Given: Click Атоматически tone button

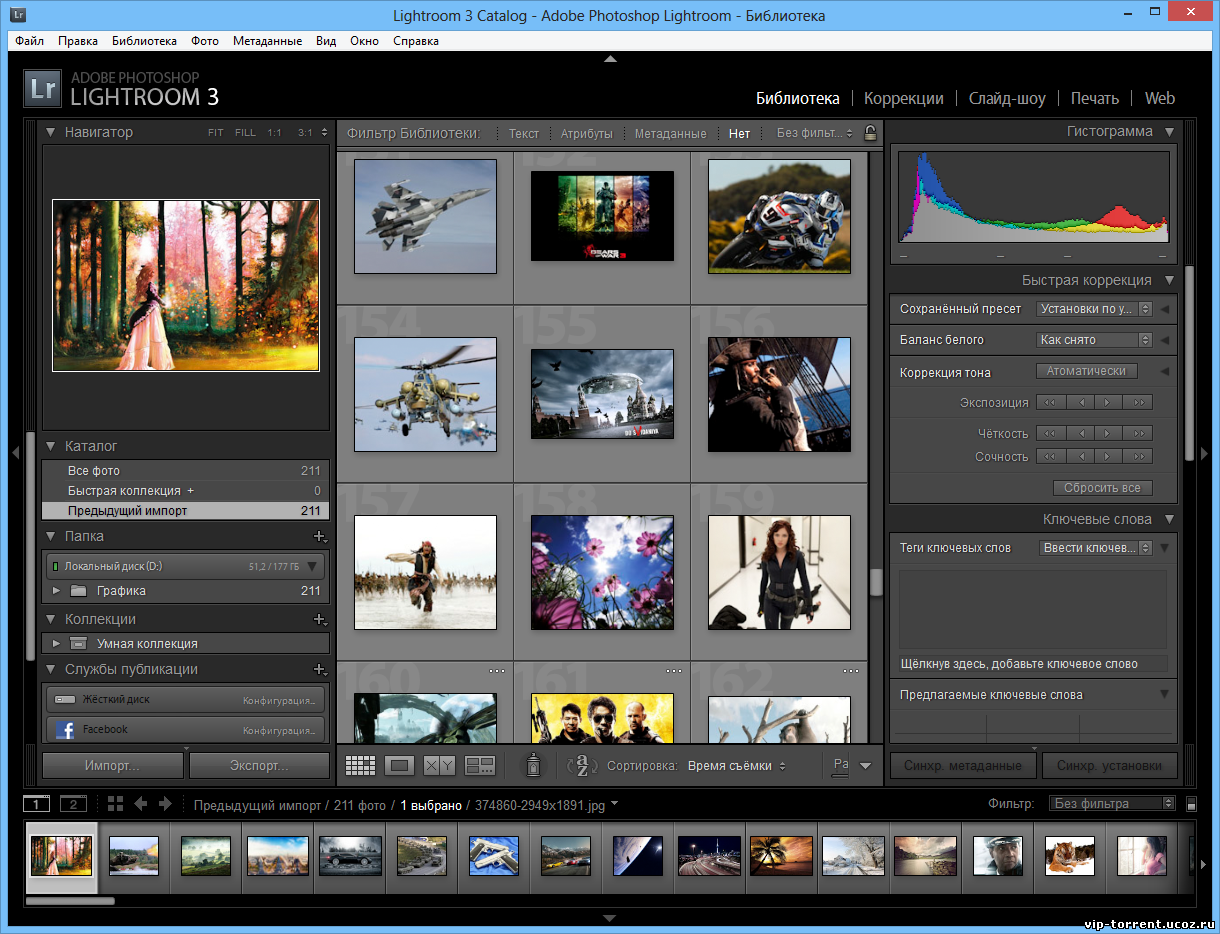Looking at the screenshot, I should pos(1086,371).
